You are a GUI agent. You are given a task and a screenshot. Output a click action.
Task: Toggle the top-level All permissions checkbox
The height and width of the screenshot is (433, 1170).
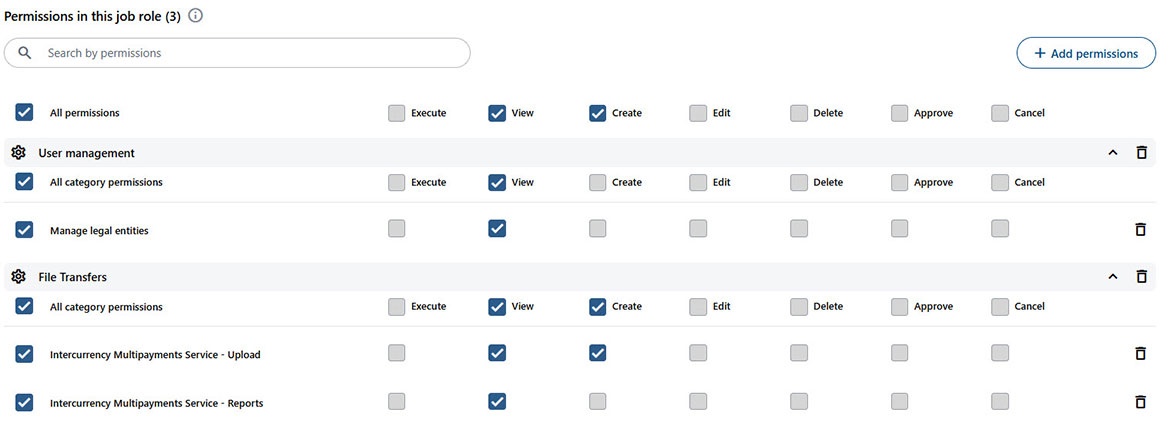[25, 113]
